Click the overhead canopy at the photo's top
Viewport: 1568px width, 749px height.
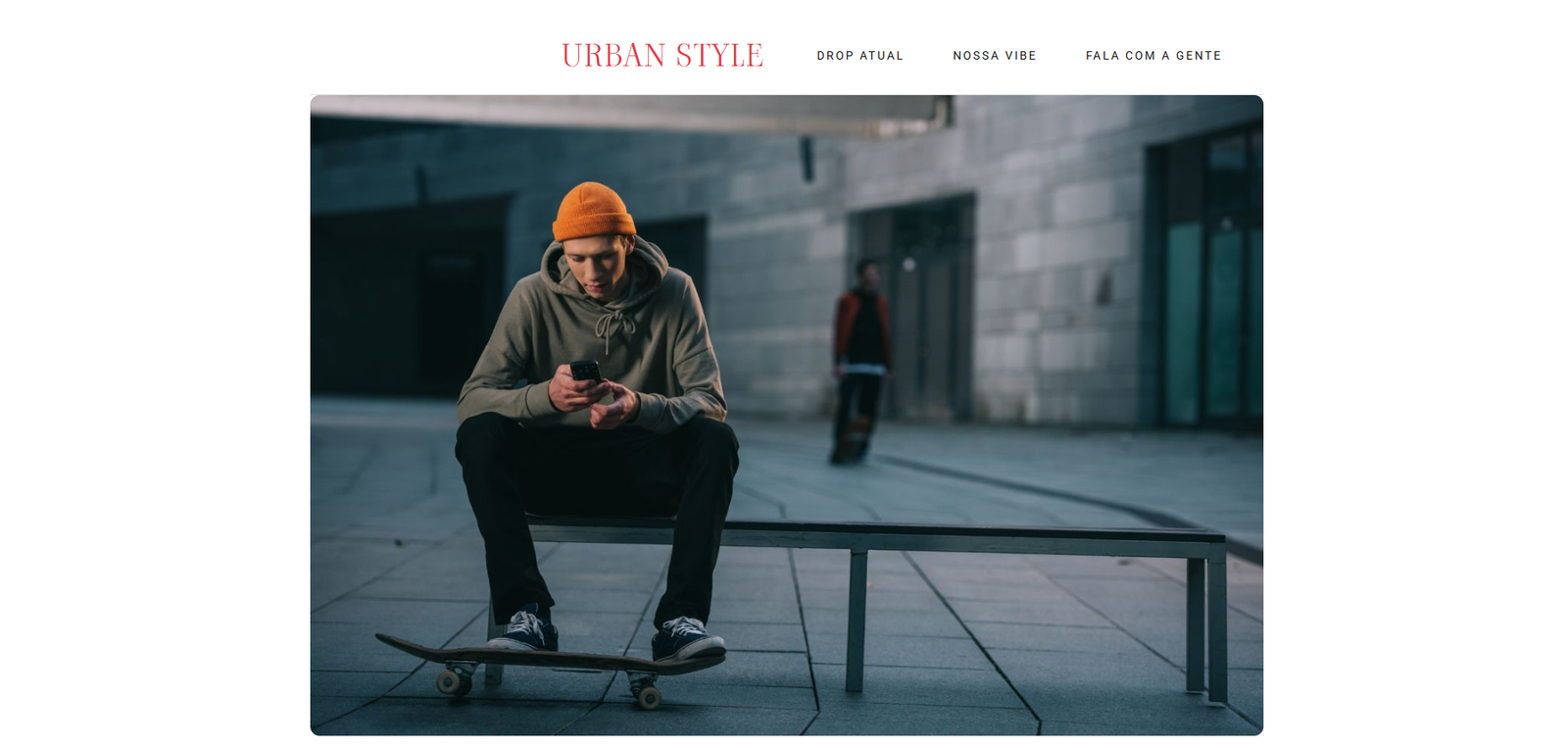point(627,113)
